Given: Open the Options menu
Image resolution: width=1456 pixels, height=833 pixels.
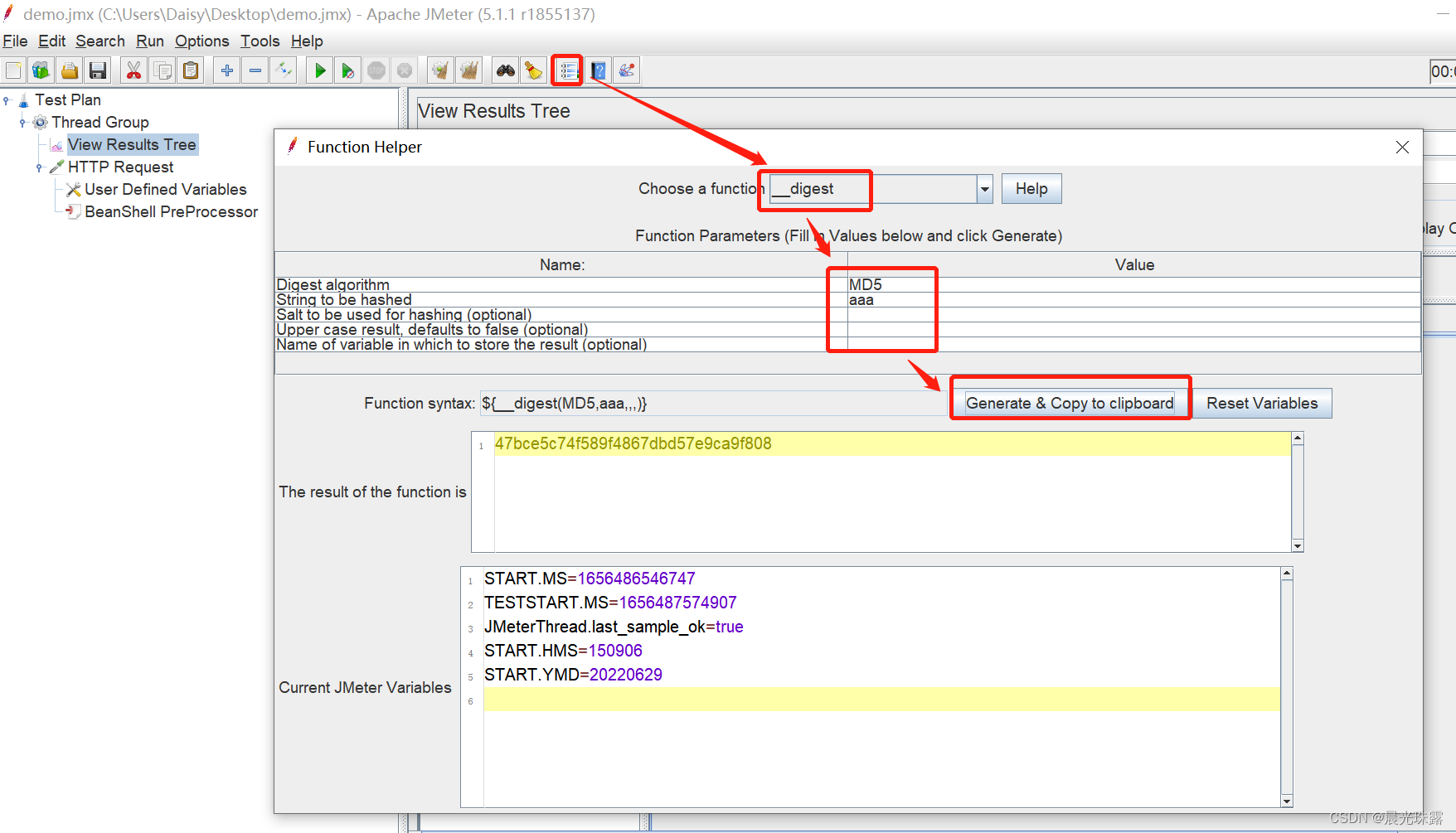Looking at the screenshot, I should 201,41.
